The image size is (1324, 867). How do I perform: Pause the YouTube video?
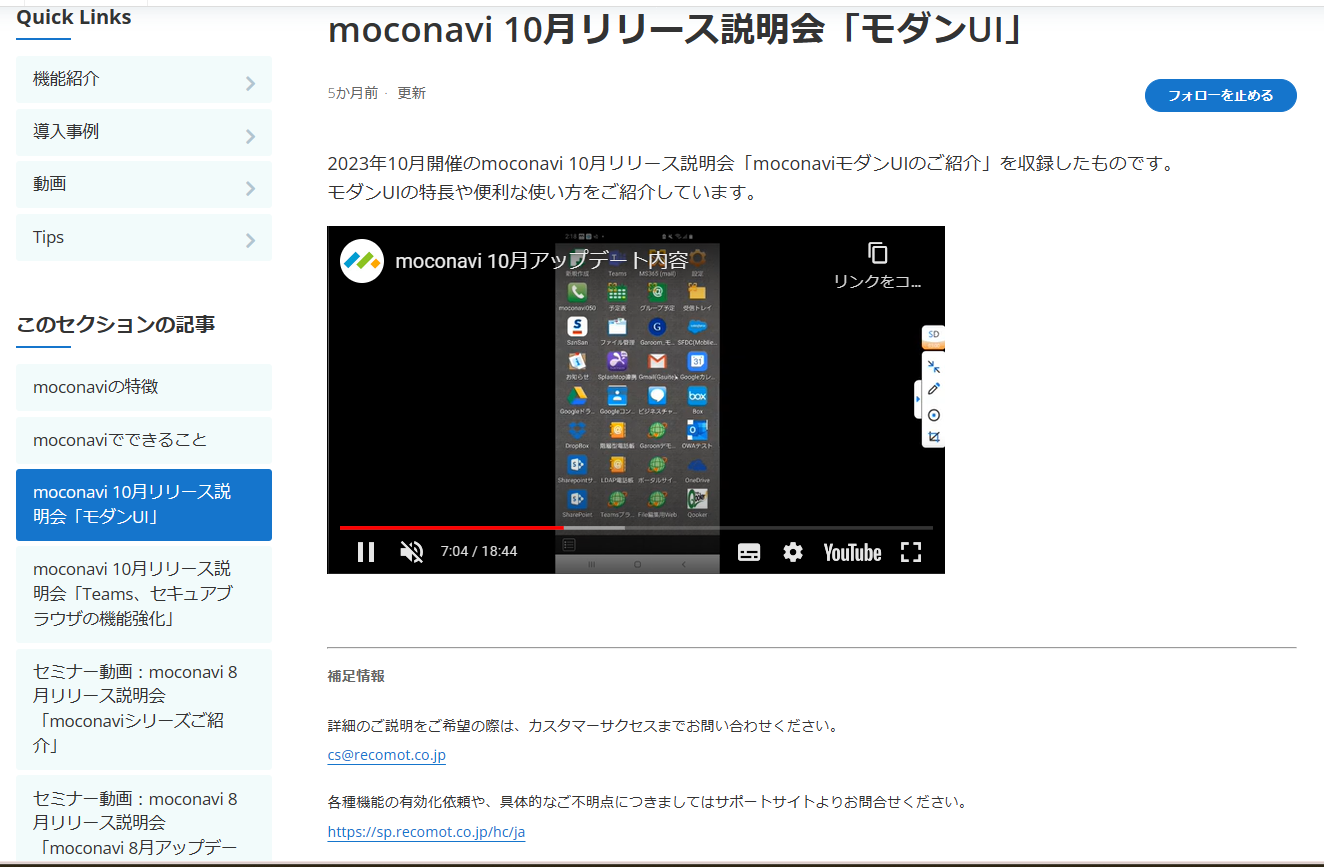366,552
